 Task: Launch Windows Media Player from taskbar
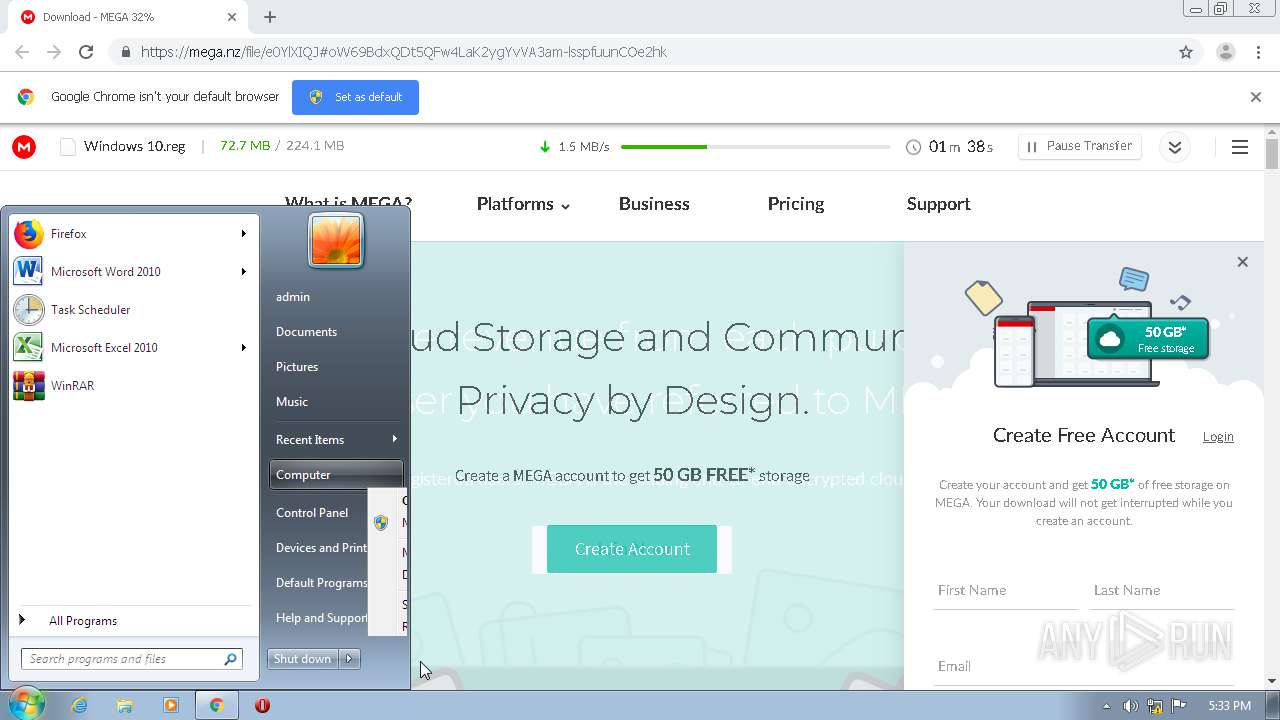point(171,705)
